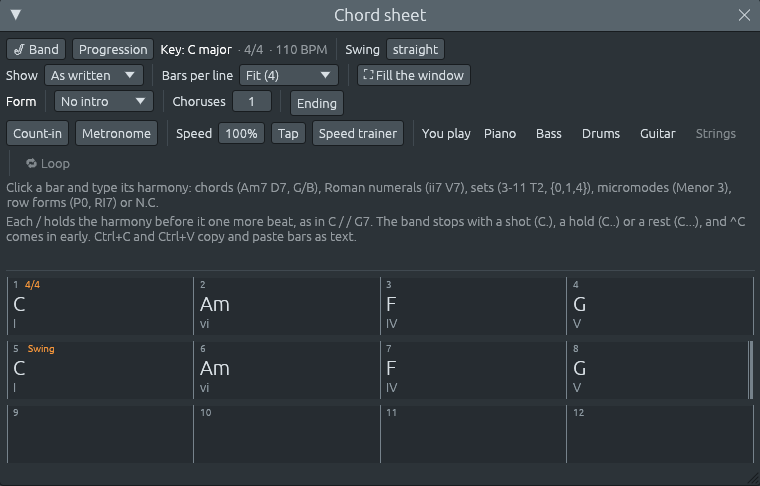Click the Speed 100% value
760x486 pixels.
241,133
